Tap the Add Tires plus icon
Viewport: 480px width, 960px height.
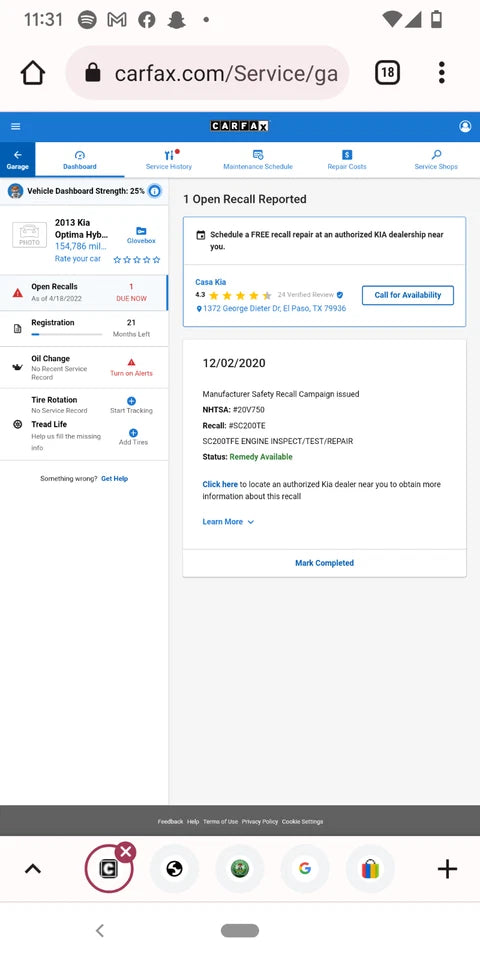(133, 433)
